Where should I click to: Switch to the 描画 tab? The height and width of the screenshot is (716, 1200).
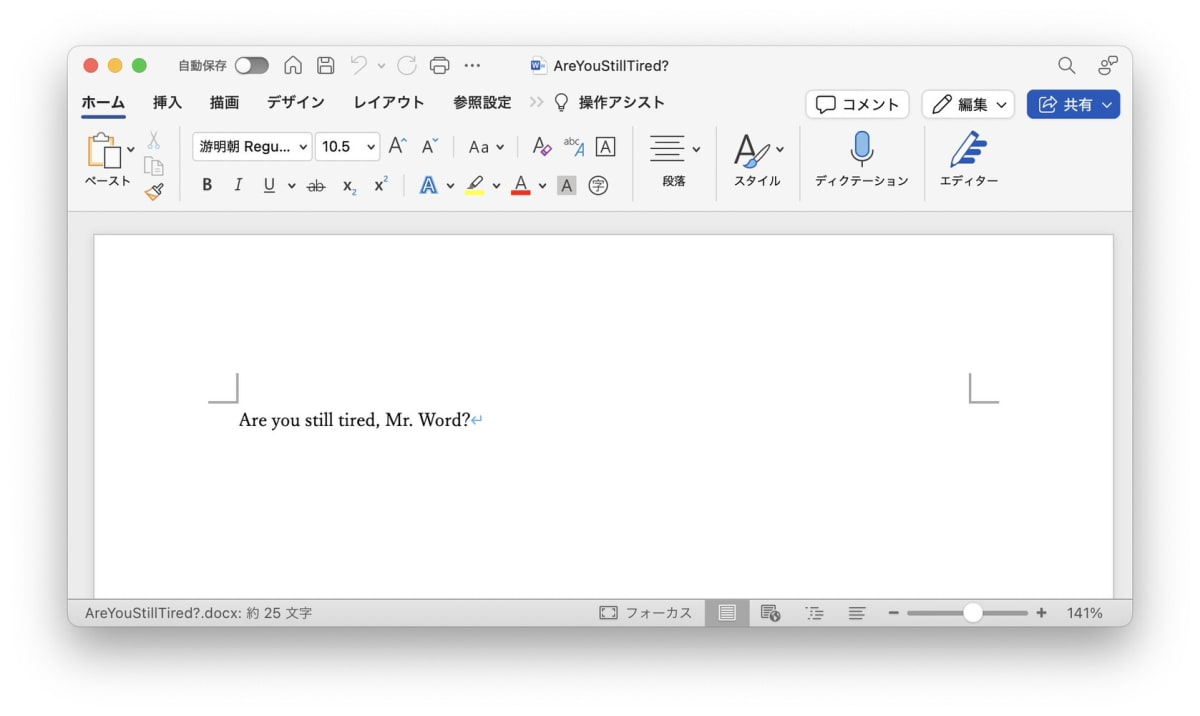coord(224,102)
